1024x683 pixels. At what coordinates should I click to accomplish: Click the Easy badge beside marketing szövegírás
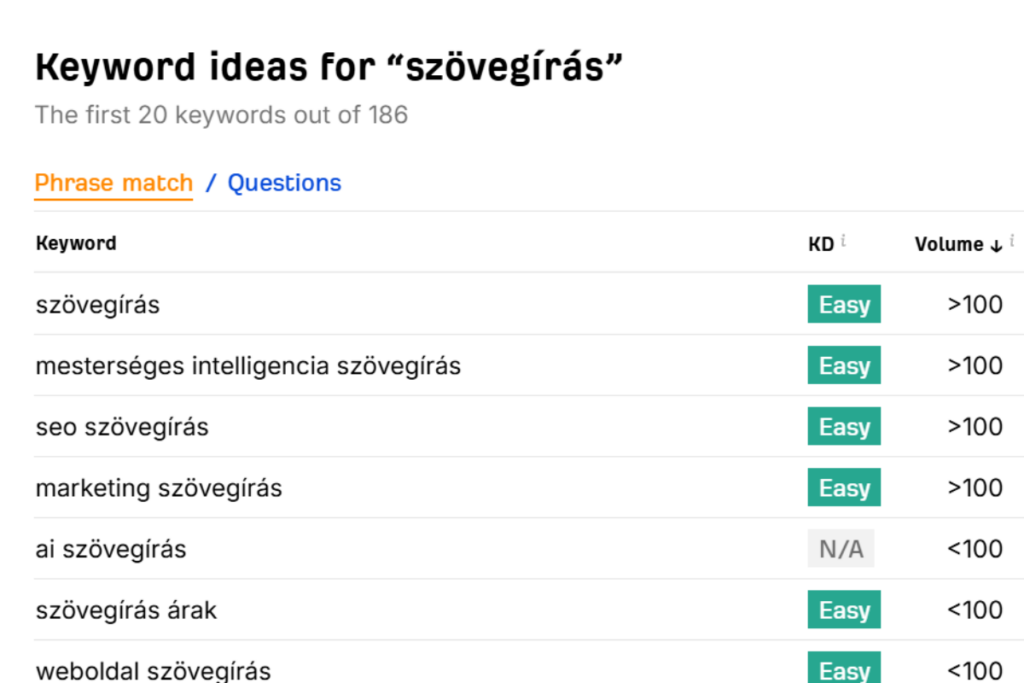[x=843, y=487]
